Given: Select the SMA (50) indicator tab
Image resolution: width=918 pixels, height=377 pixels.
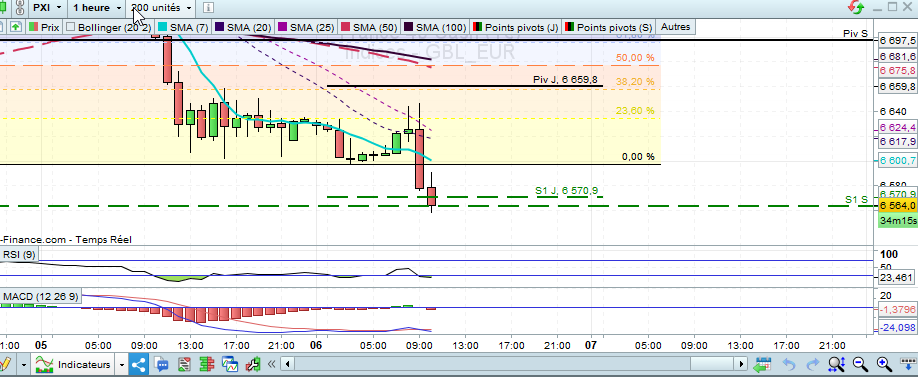Looking at the screenshot, I should click(x=369, y=27).
